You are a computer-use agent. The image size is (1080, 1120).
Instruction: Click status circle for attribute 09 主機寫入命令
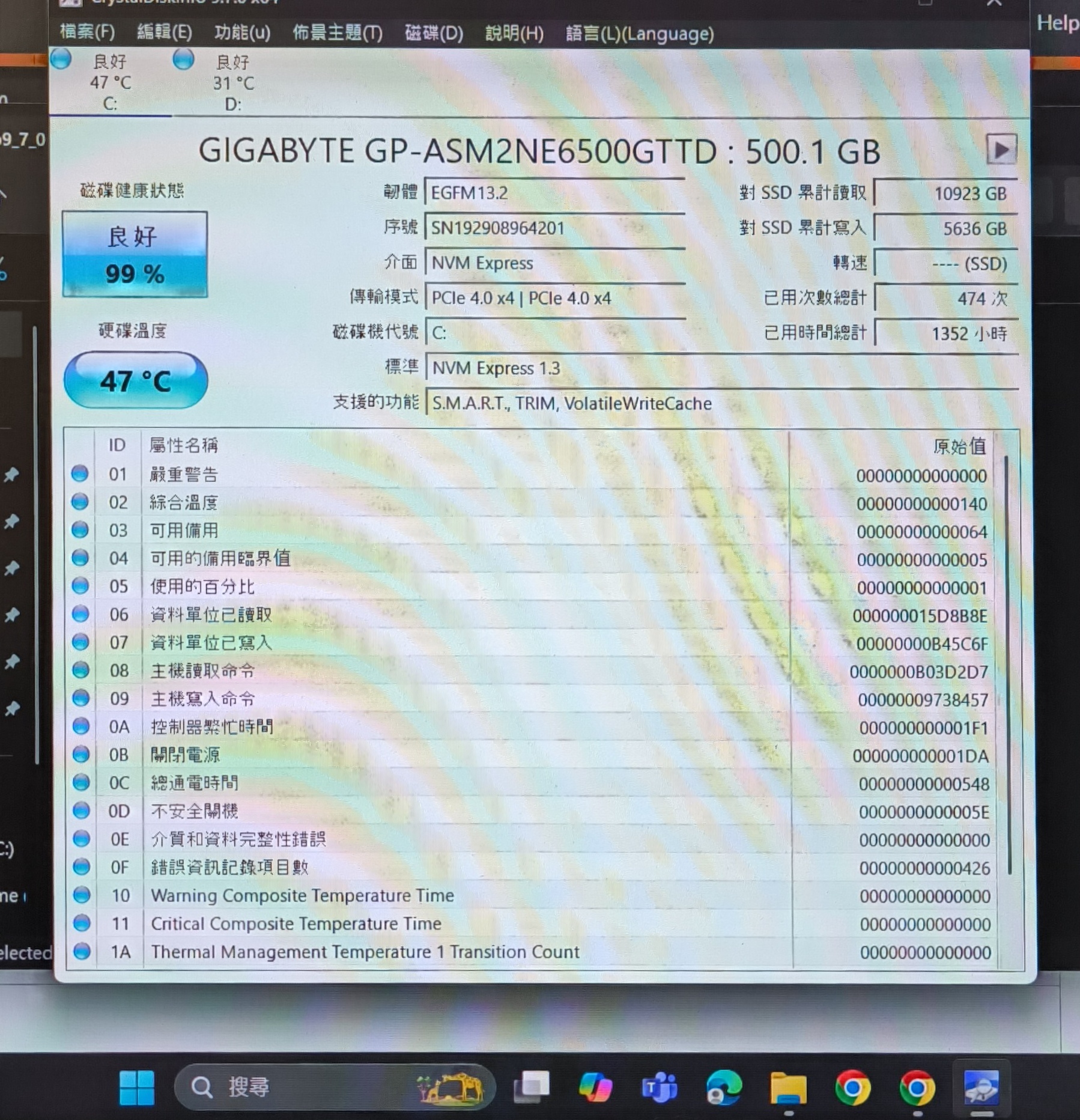[81, 698]
